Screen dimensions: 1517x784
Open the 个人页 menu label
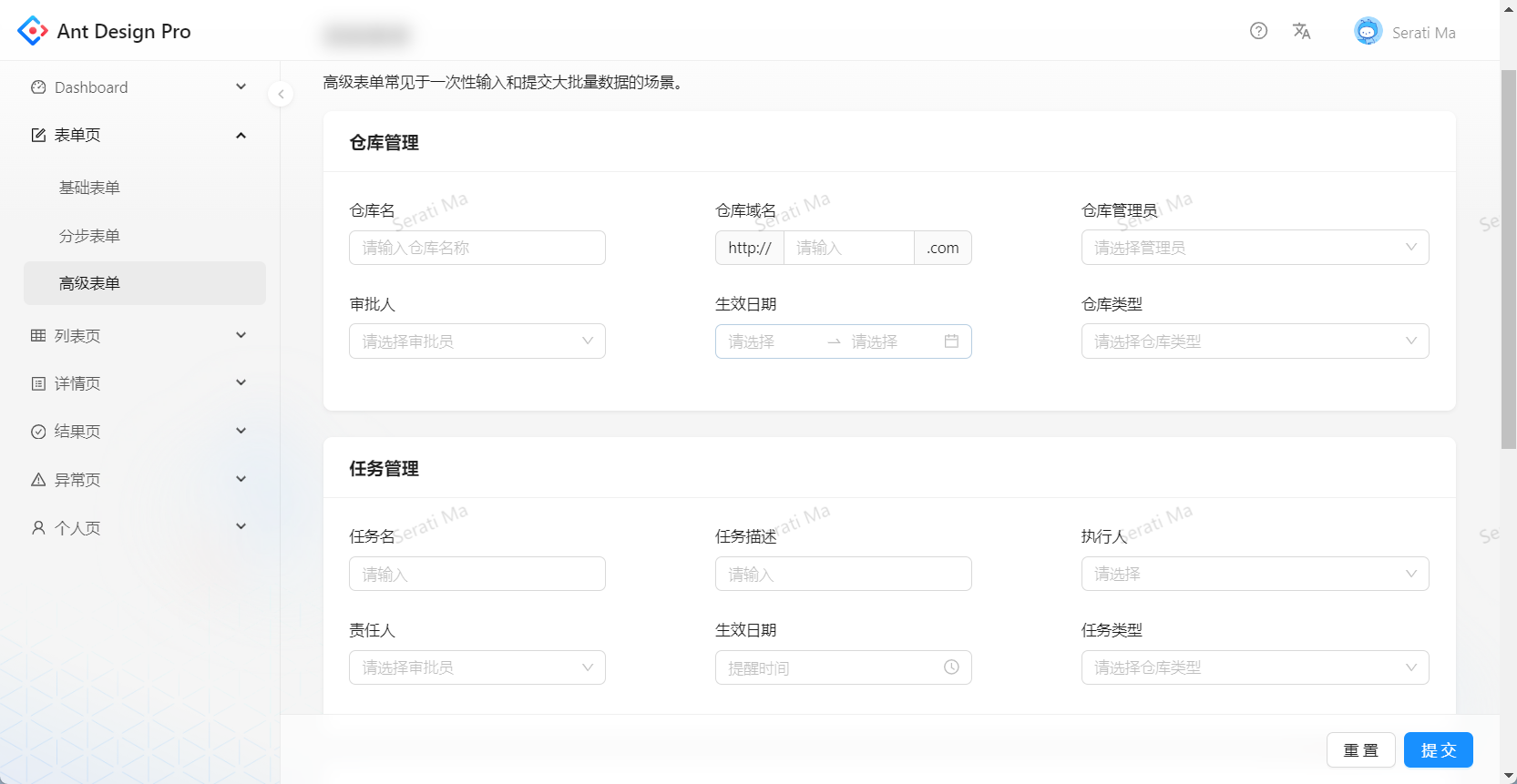pyautogui.click(x=77, y=528)
